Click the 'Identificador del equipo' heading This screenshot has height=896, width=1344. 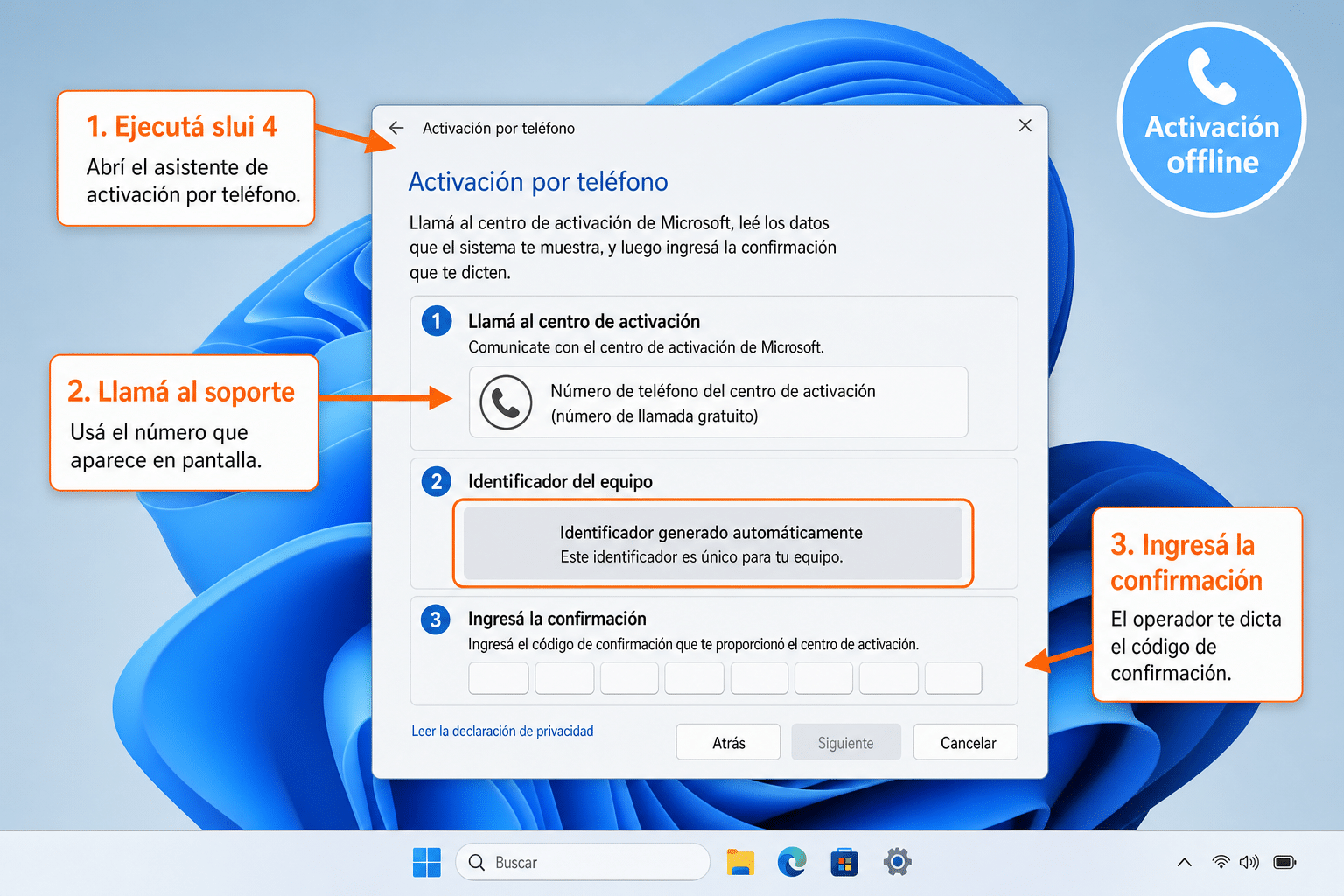[x=560, y=481]
